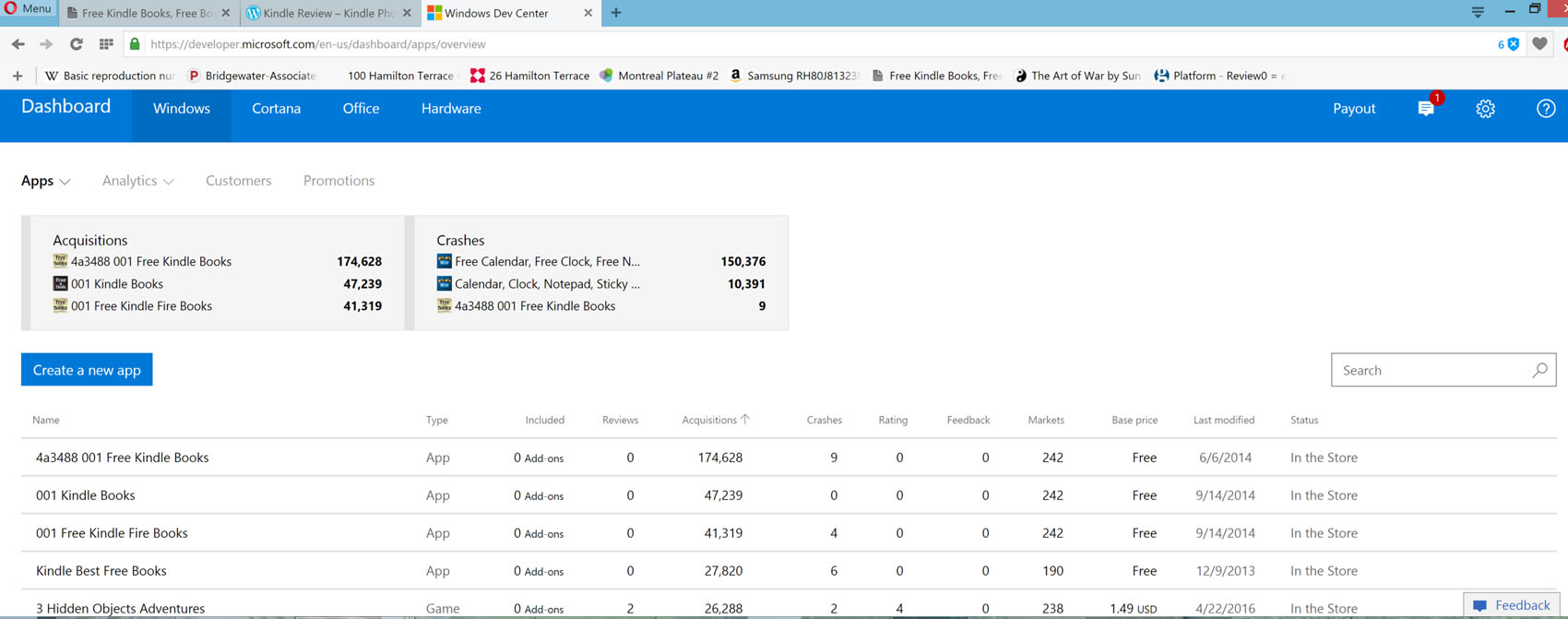
Task: Open Speed Dial grid icon
Action: click(106, 44)
